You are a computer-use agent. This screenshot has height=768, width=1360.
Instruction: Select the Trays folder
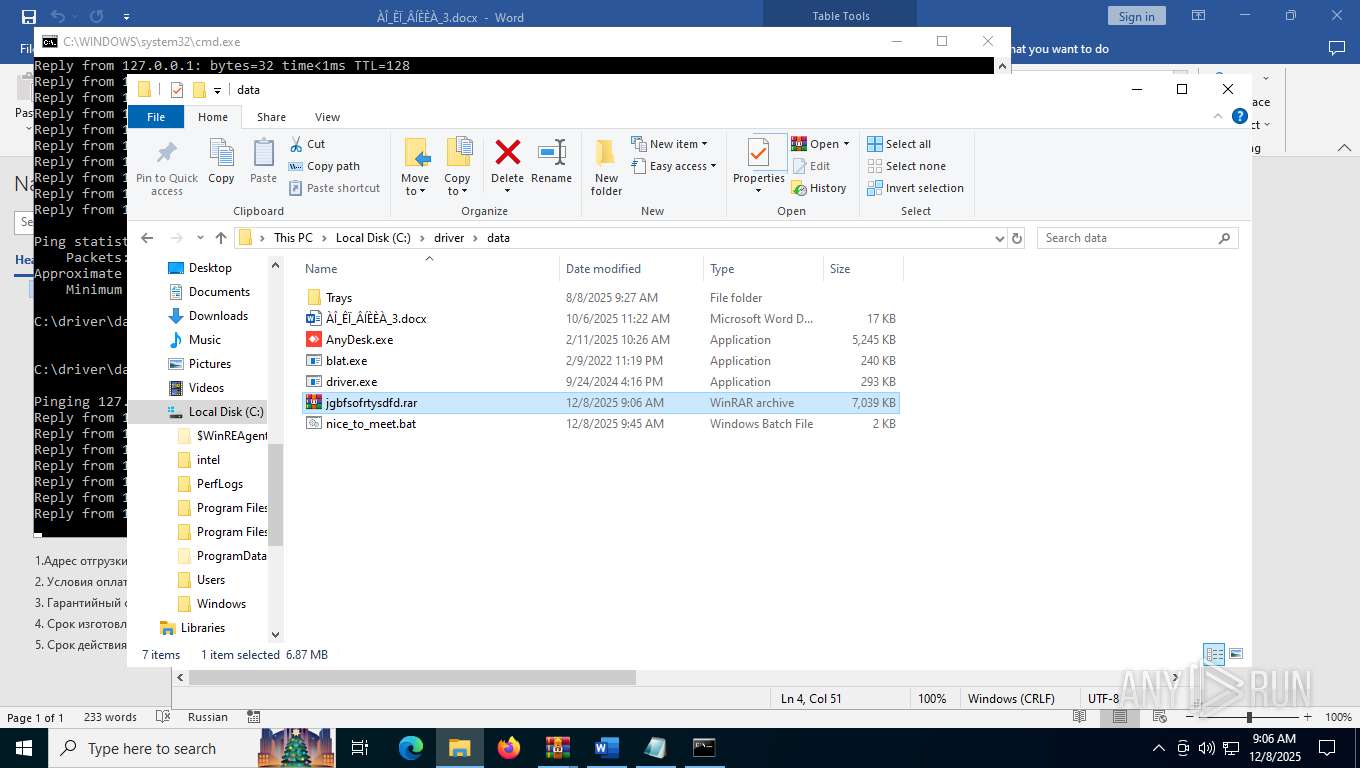point(339,298)
